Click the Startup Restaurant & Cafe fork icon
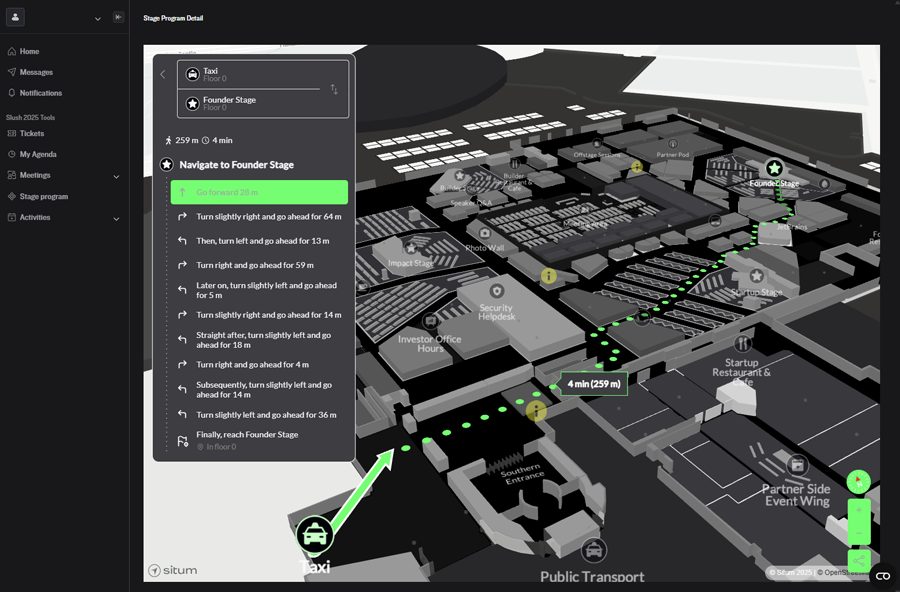The image size is (900, 592). (x=743, y=344)
